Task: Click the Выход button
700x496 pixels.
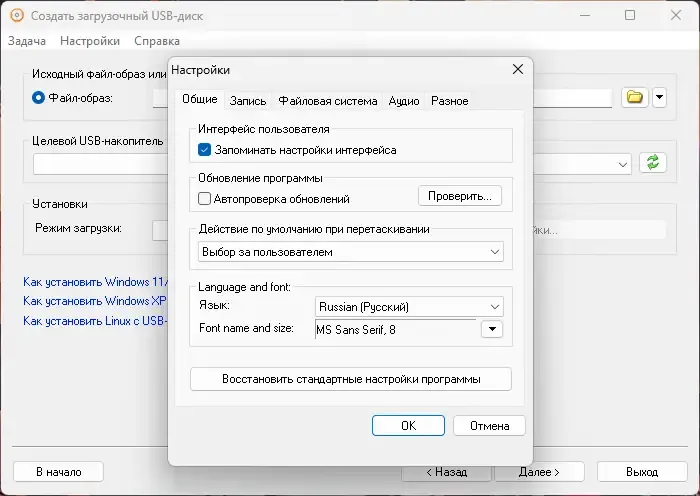Action: (x=642, y=472)
